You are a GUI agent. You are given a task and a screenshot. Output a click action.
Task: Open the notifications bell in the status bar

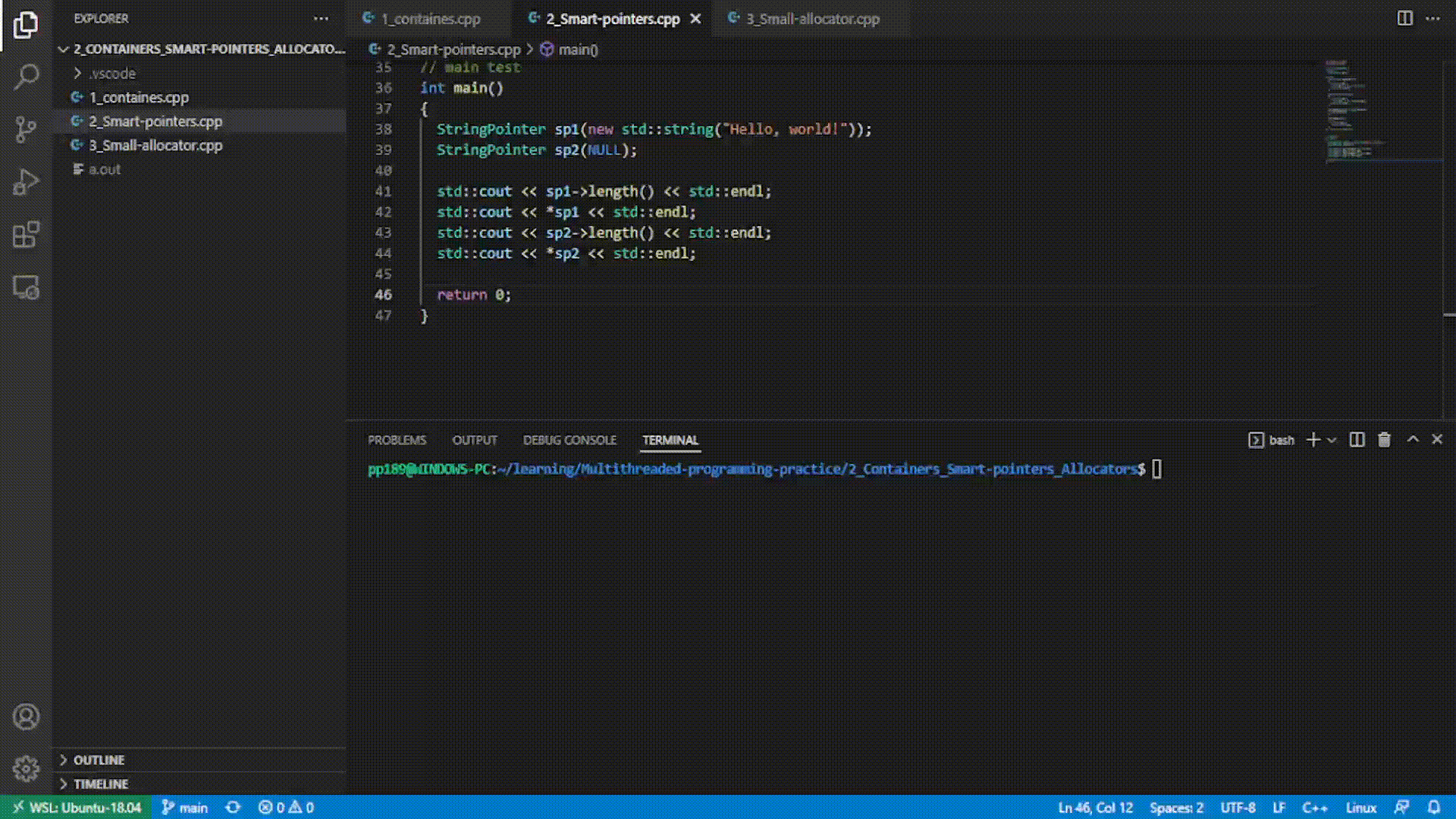(x=1434, y=808)
